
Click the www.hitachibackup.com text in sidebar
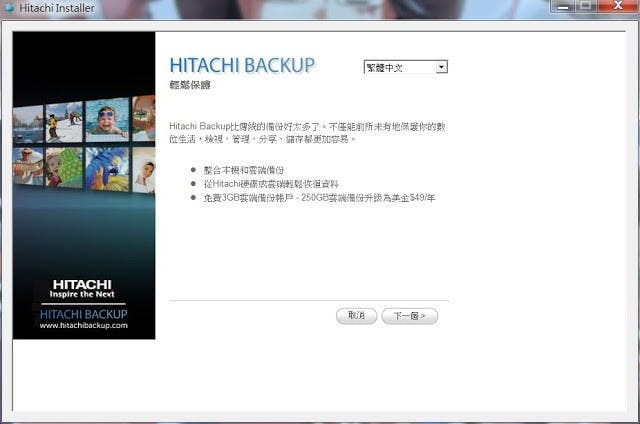tap(84, 326)
